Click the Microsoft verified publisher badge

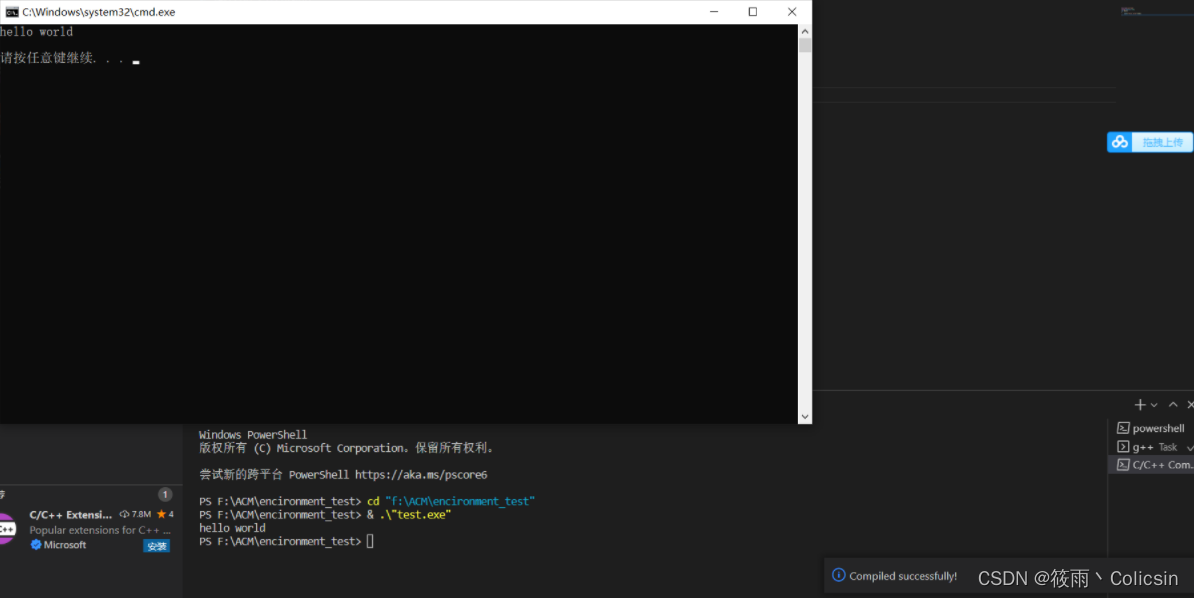click(x=36, y=545)
